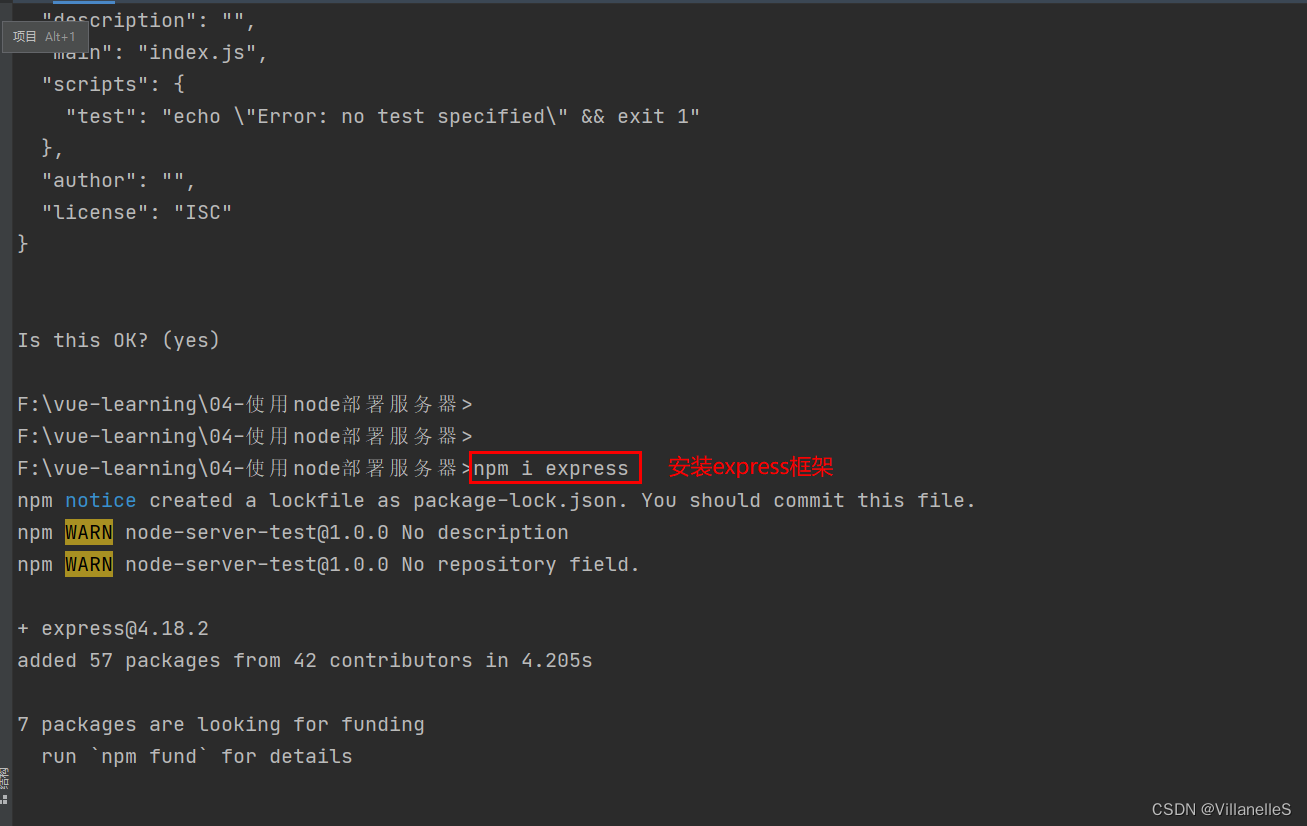This screenshot has height=826, width=1307.
Task: Click the added 57 packages line
Action: pyautogui.click(x=304, y=660)
